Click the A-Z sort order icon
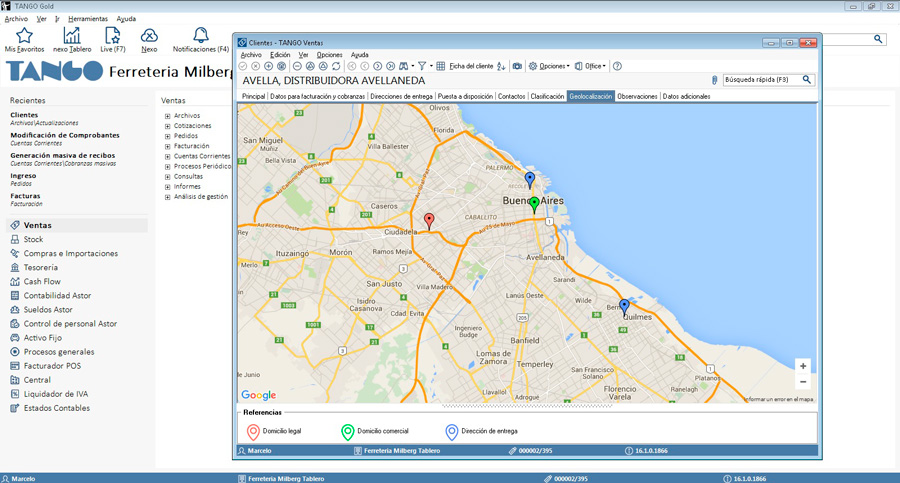This screenshot has width=900, height=483. 501,66
